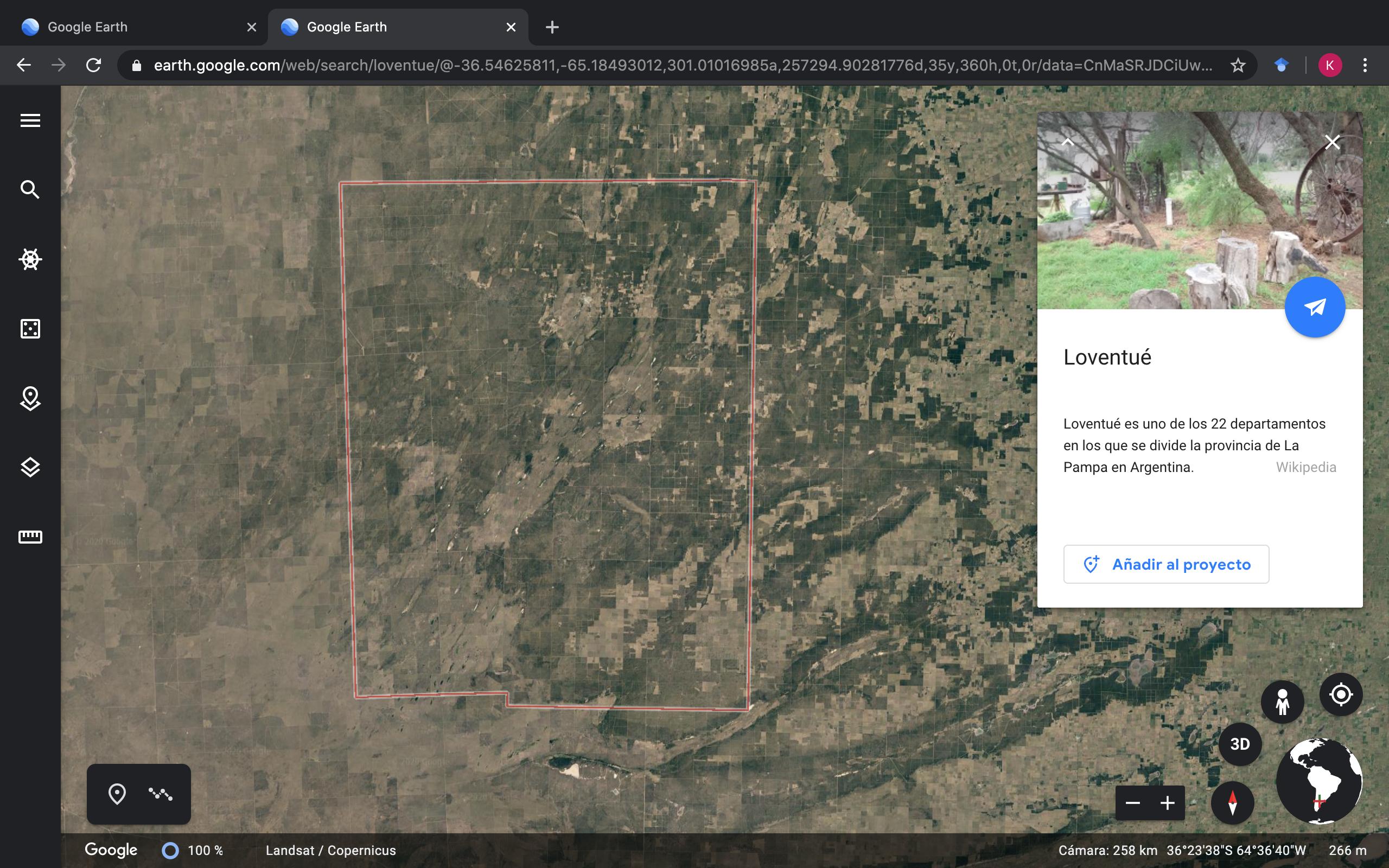Open Voyager ship wheel icon
This screenshot has width=1389, height=868.
pos(30,259)
